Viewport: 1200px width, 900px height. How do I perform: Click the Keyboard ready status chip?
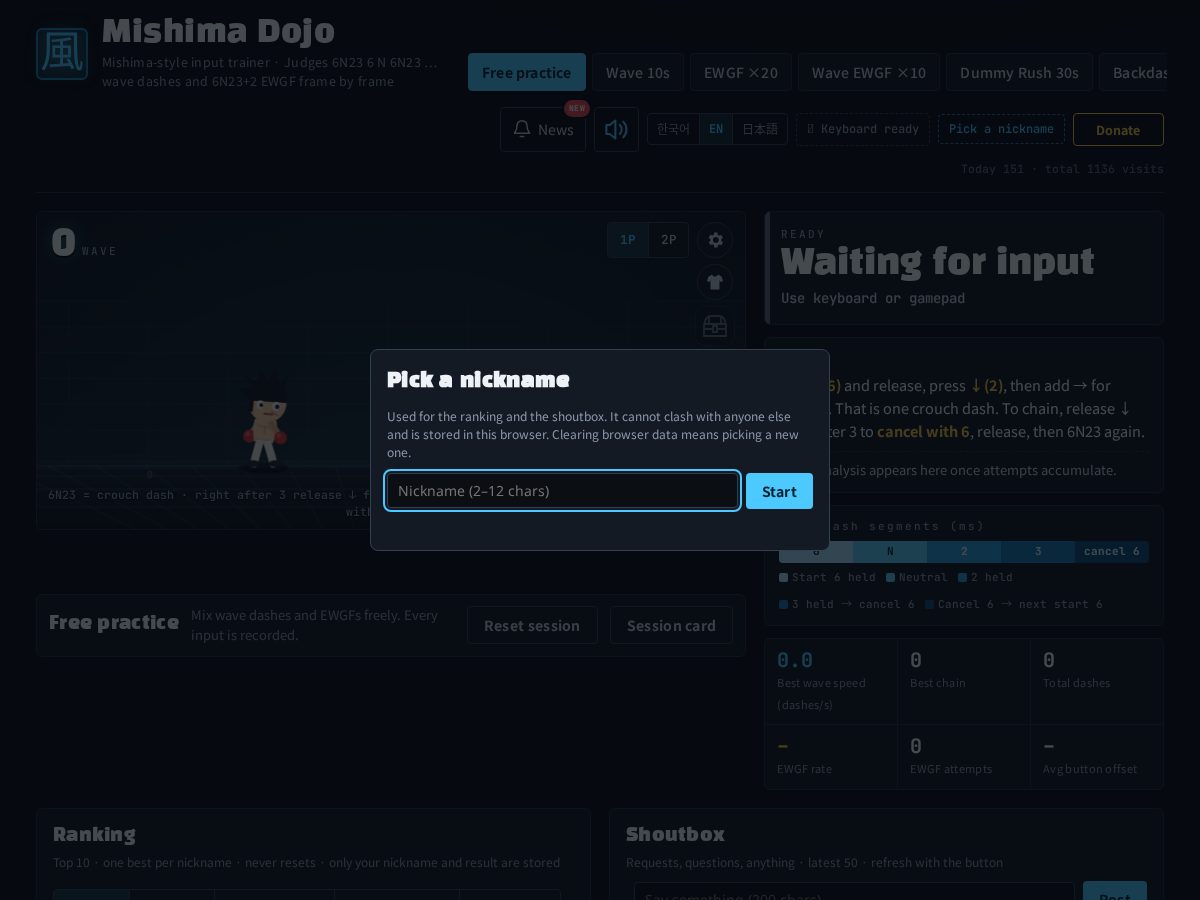point(863,129)
